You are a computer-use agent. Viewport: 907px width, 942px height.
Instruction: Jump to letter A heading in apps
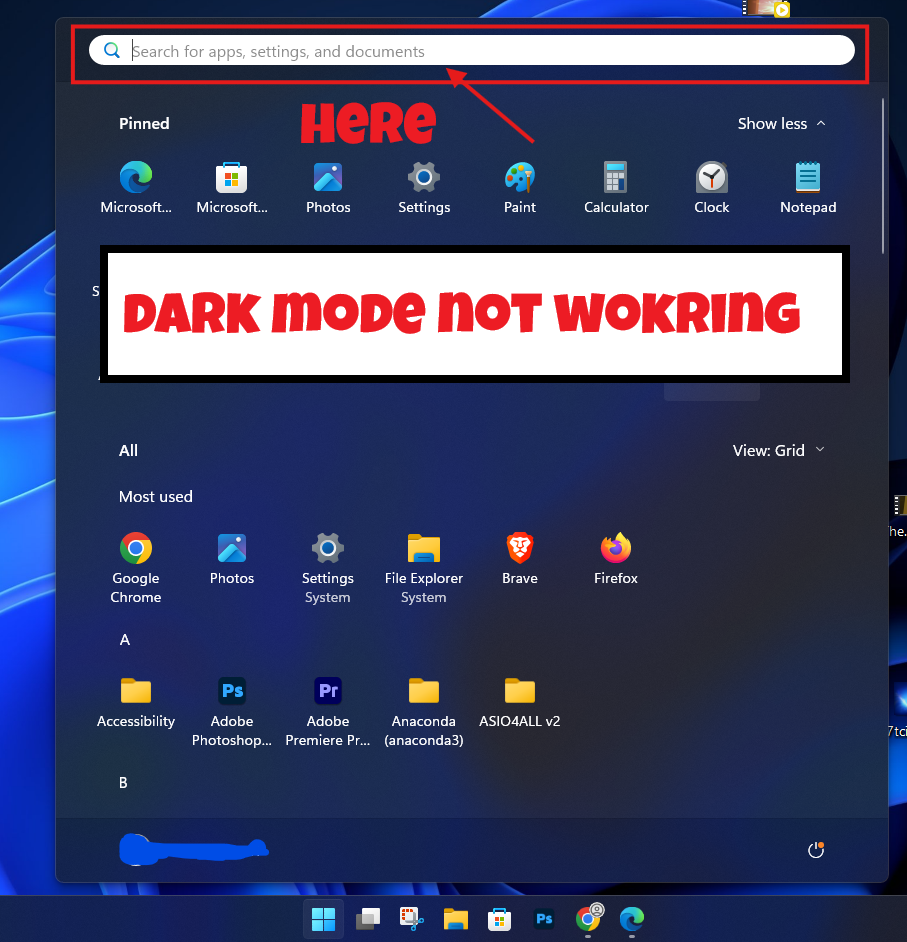pyautogui.click(x=125, y=640)
